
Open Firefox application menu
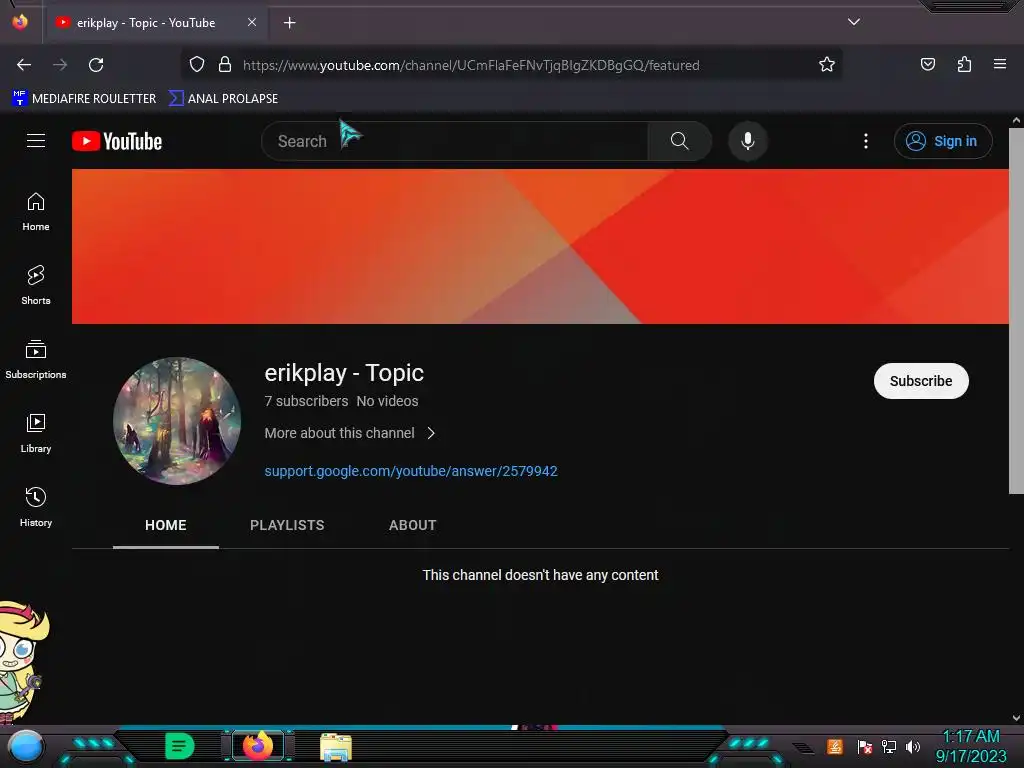[x=1000, y=65]
